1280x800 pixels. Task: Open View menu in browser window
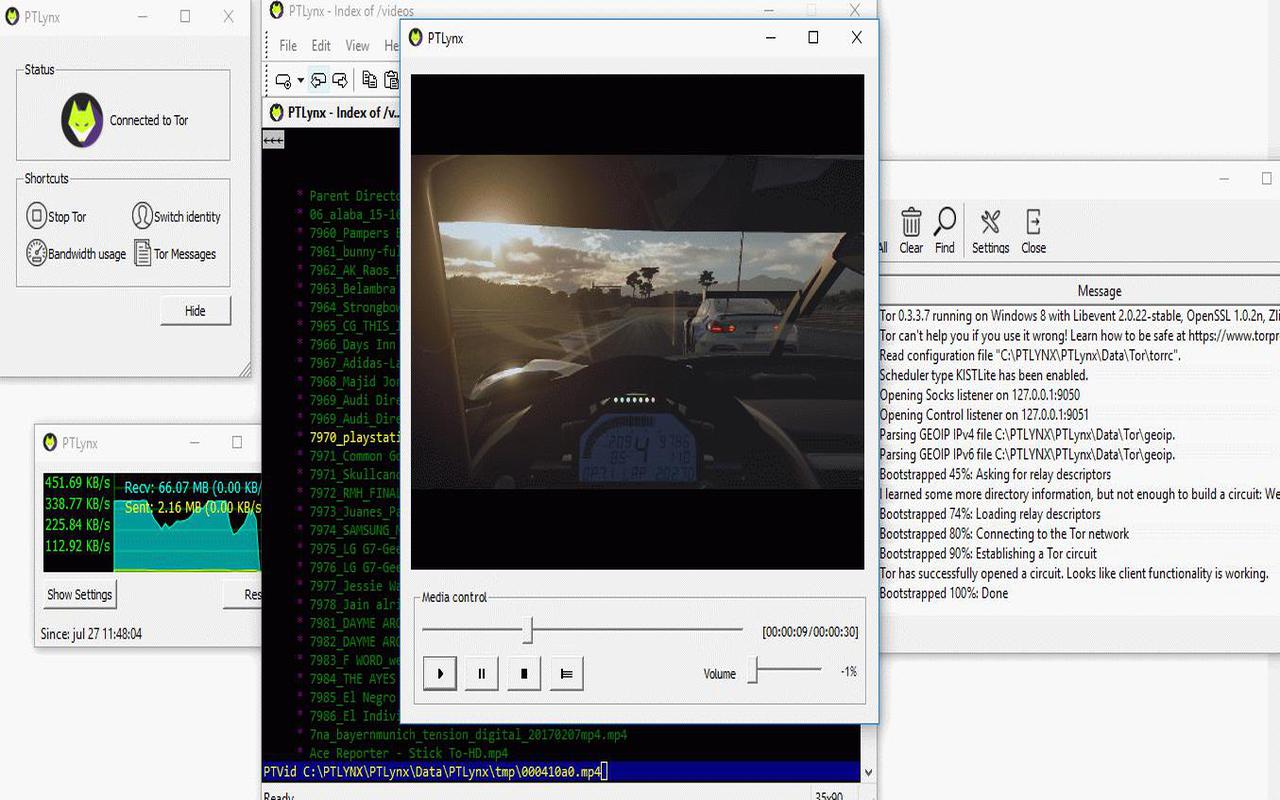point(357,45)
